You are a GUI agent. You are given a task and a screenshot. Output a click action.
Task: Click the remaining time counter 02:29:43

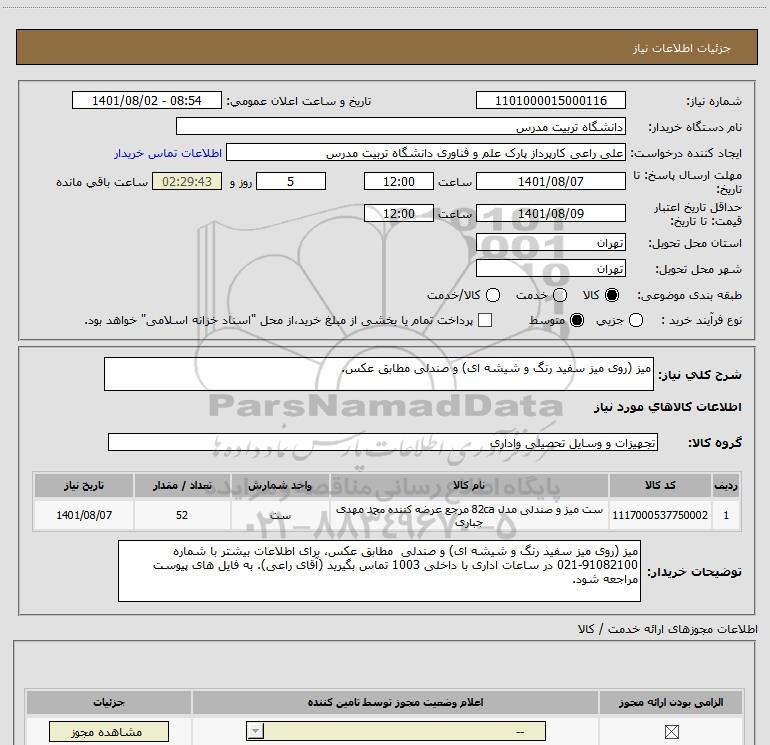(x=187, y=181)
